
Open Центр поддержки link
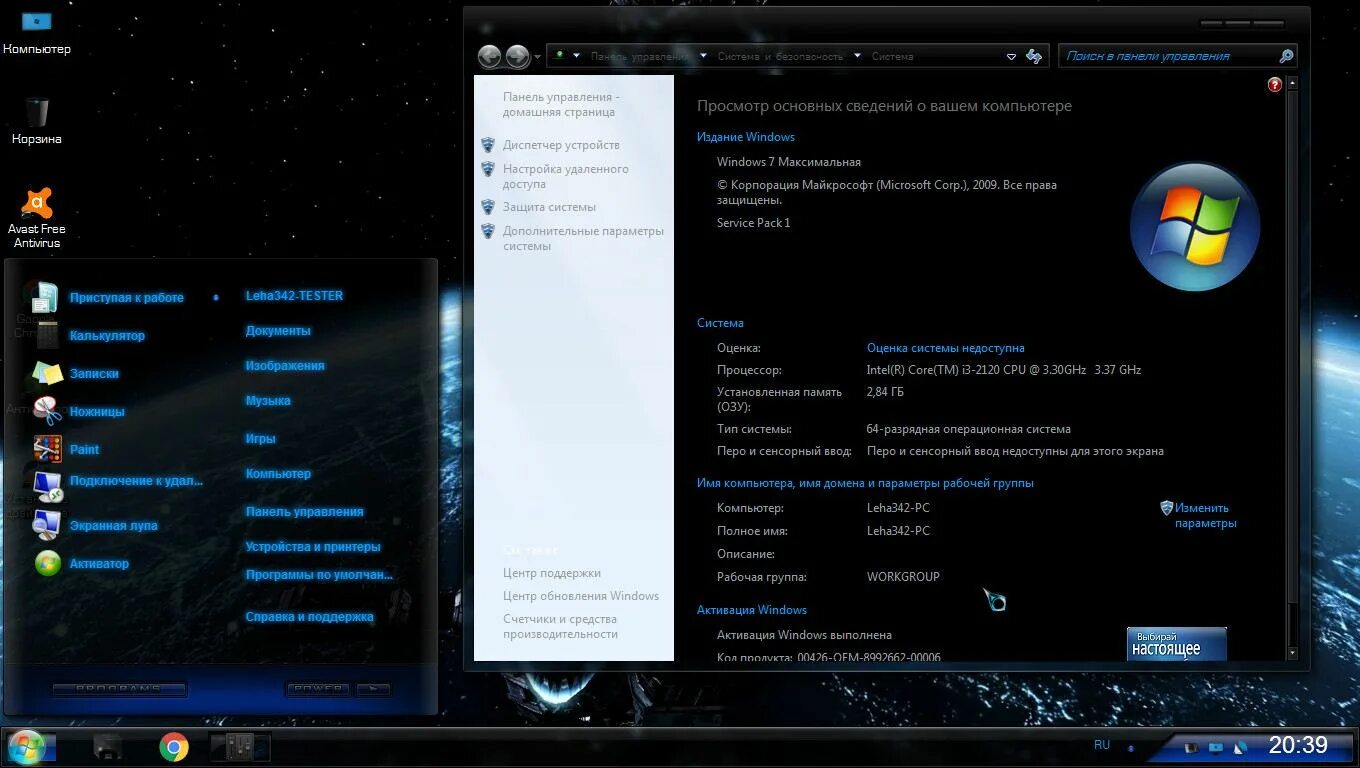pos(552,573)
